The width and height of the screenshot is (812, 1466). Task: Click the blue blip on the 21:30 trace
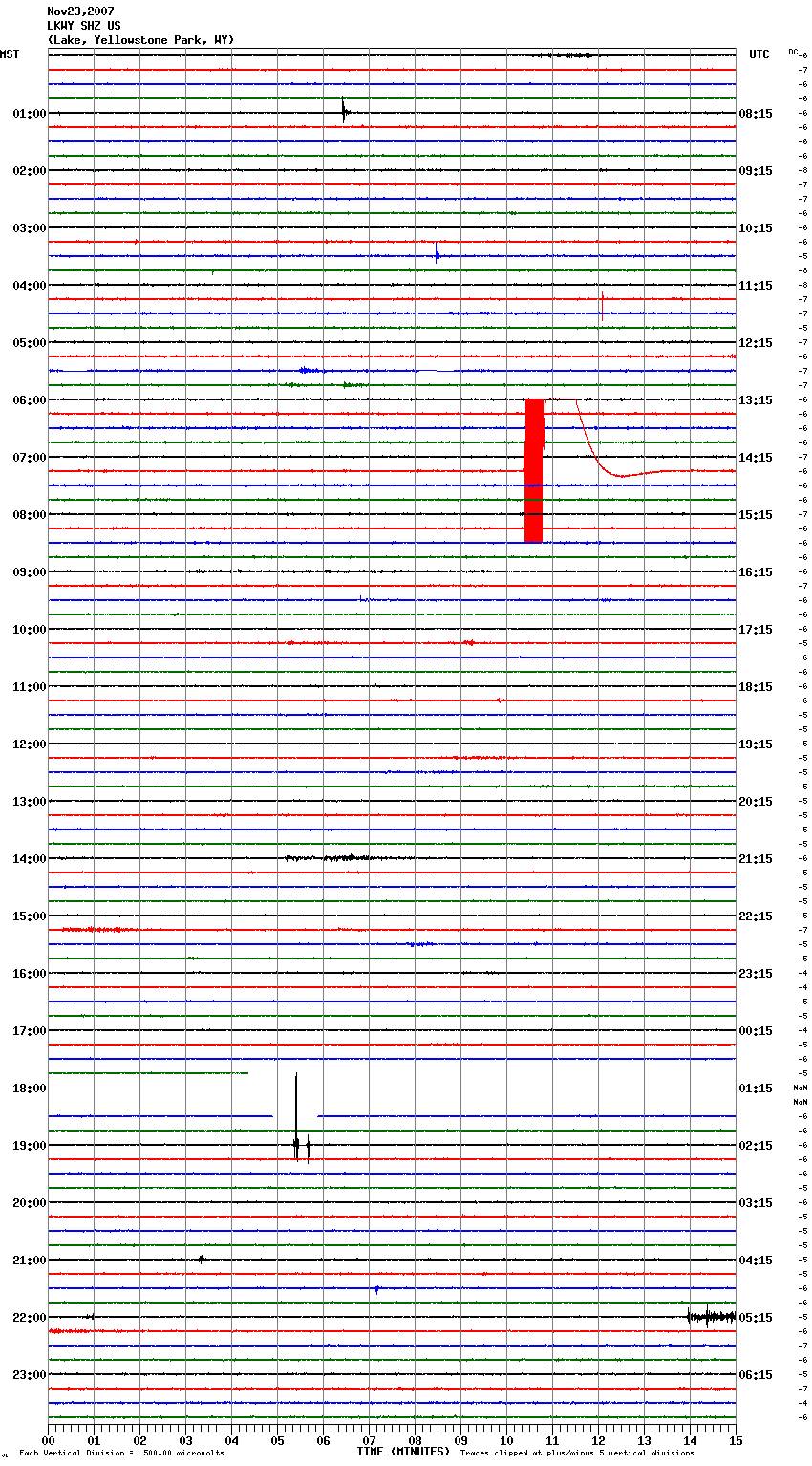376,1290
